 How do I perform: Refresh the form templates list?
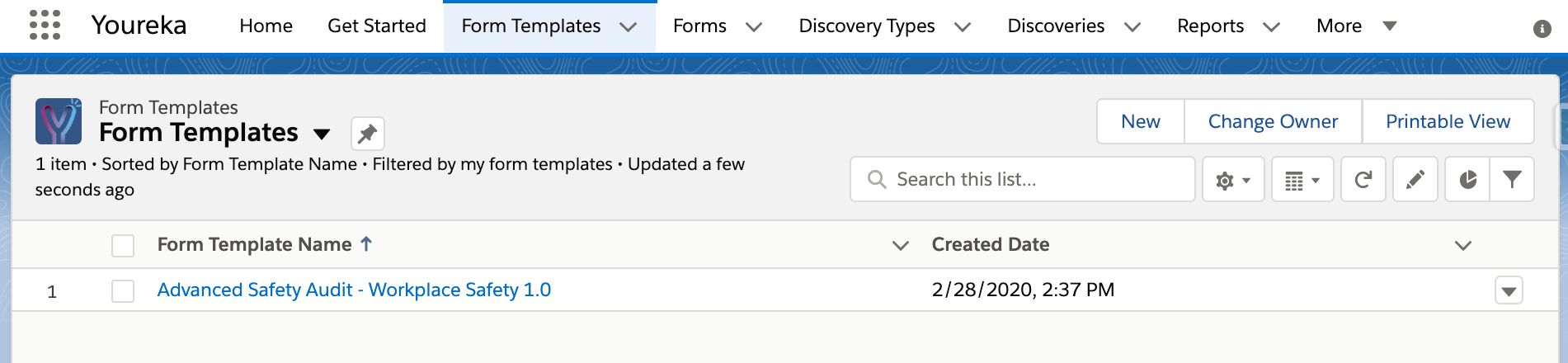[1363, 180]
